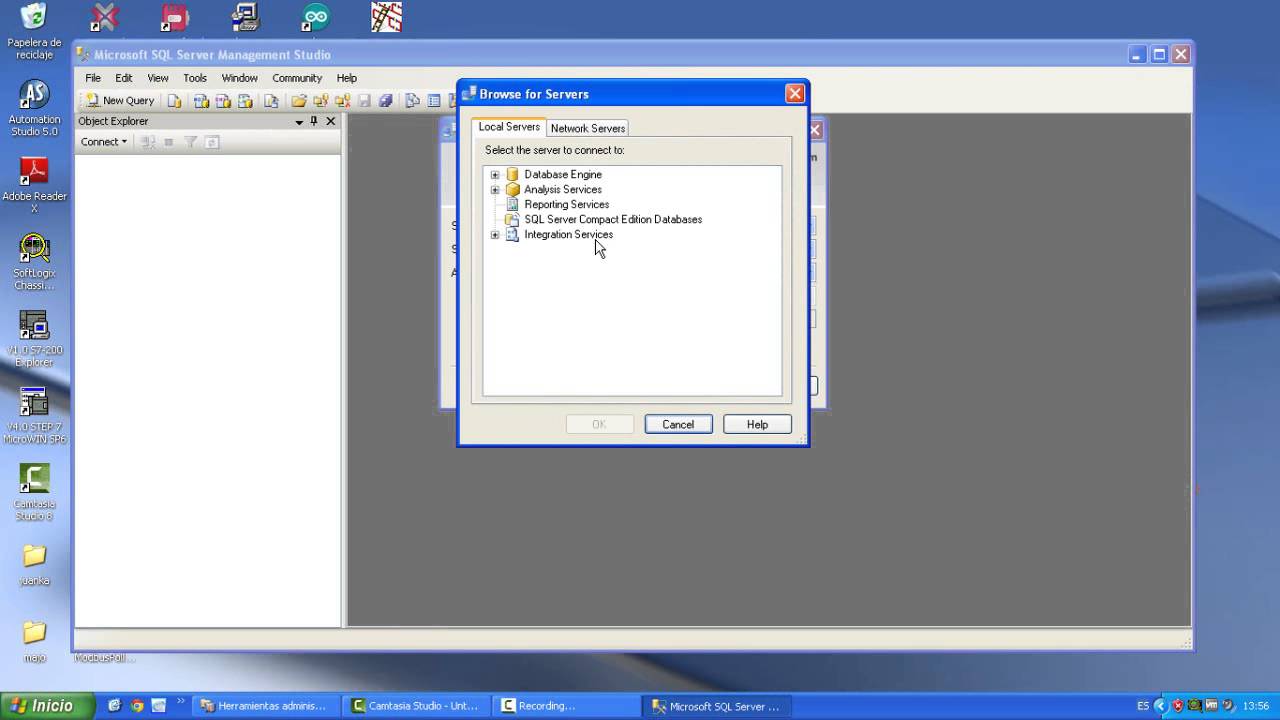Click the Inicio start button
1280x720 pixels.
[47, 706]
